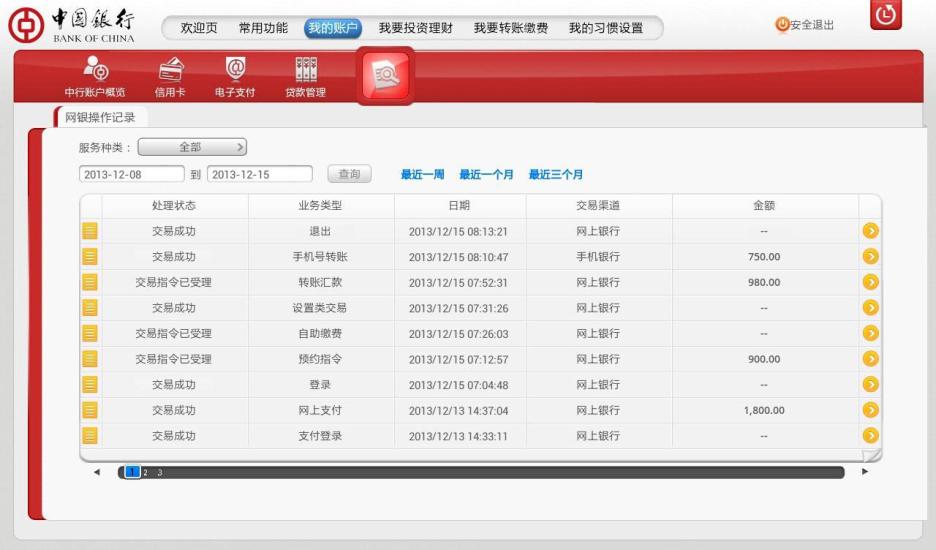Select the 我要投资理财 menu item
This screenshot has height=550, width=936.
click(415, 28)
